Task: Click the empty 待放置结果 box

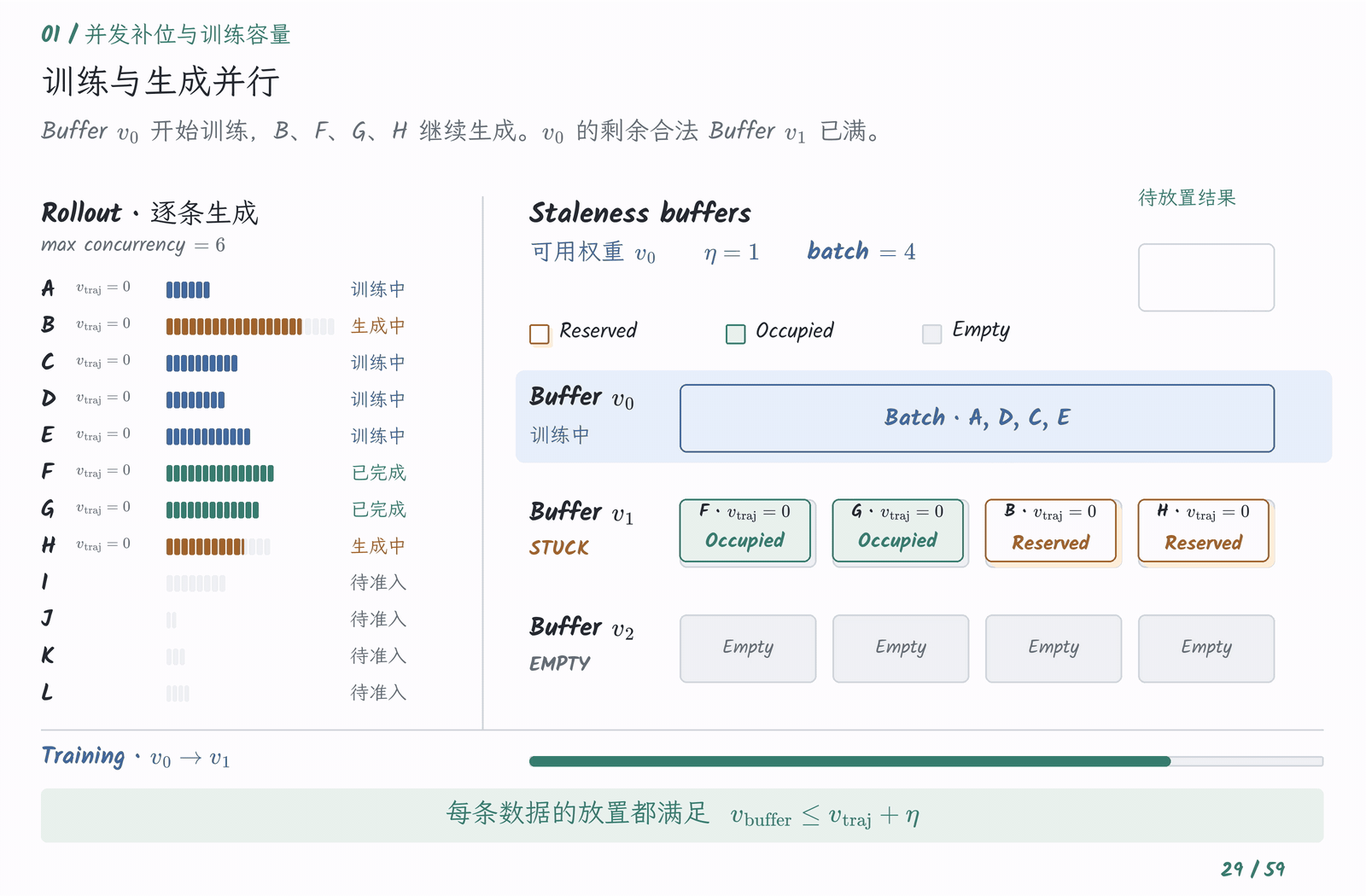Action: 1206,277
